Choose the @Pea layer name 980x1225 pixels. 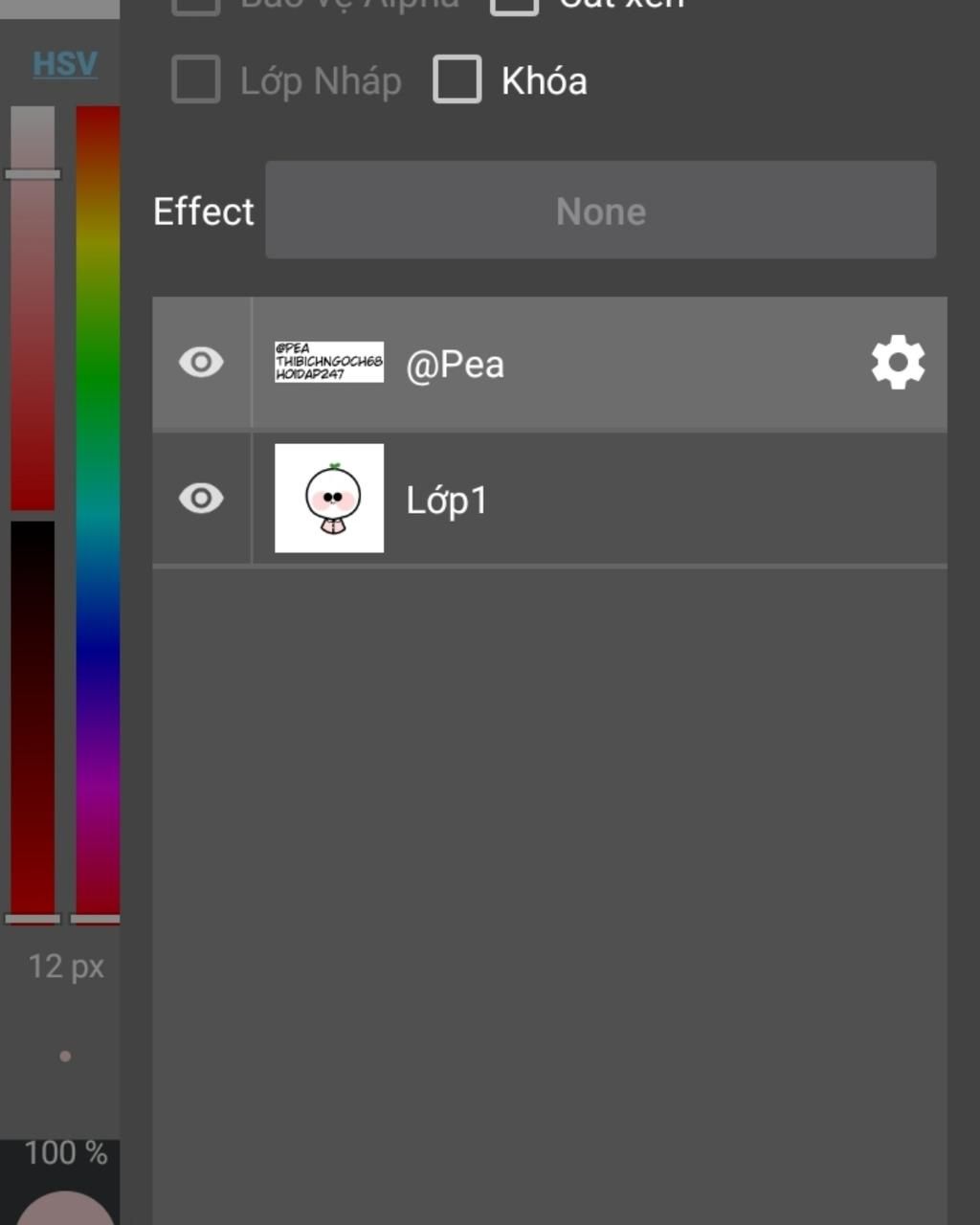coord(455,365)
